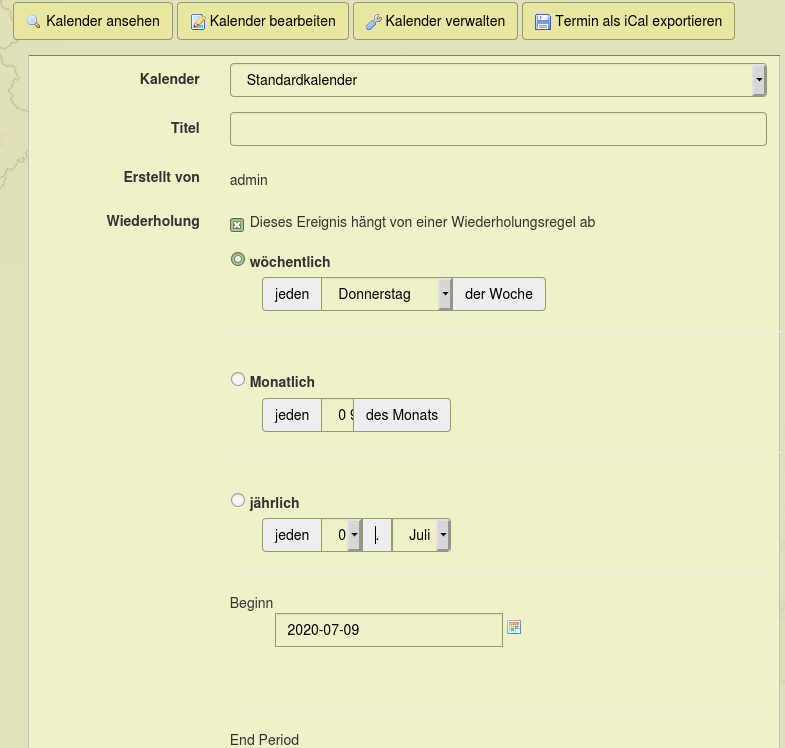The height and width of the screenshot is (748, 785).
Task: Click the des Monats label
Action: point(402,415)
